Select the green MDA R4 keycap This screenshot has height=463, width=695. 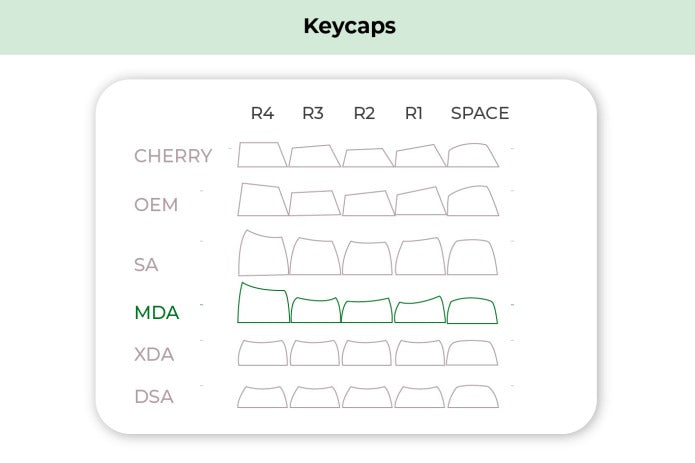click(x=263, y=304)
